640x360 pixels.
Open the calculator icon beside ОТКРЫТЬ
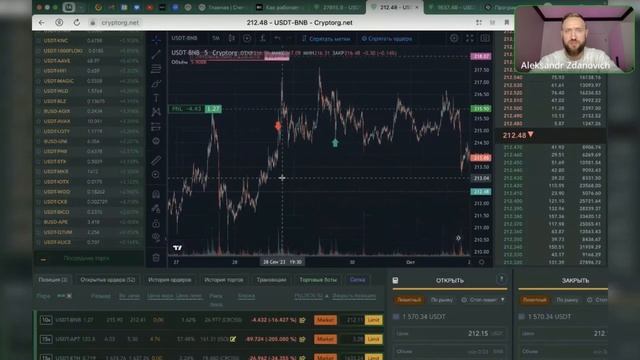(395, 280)
